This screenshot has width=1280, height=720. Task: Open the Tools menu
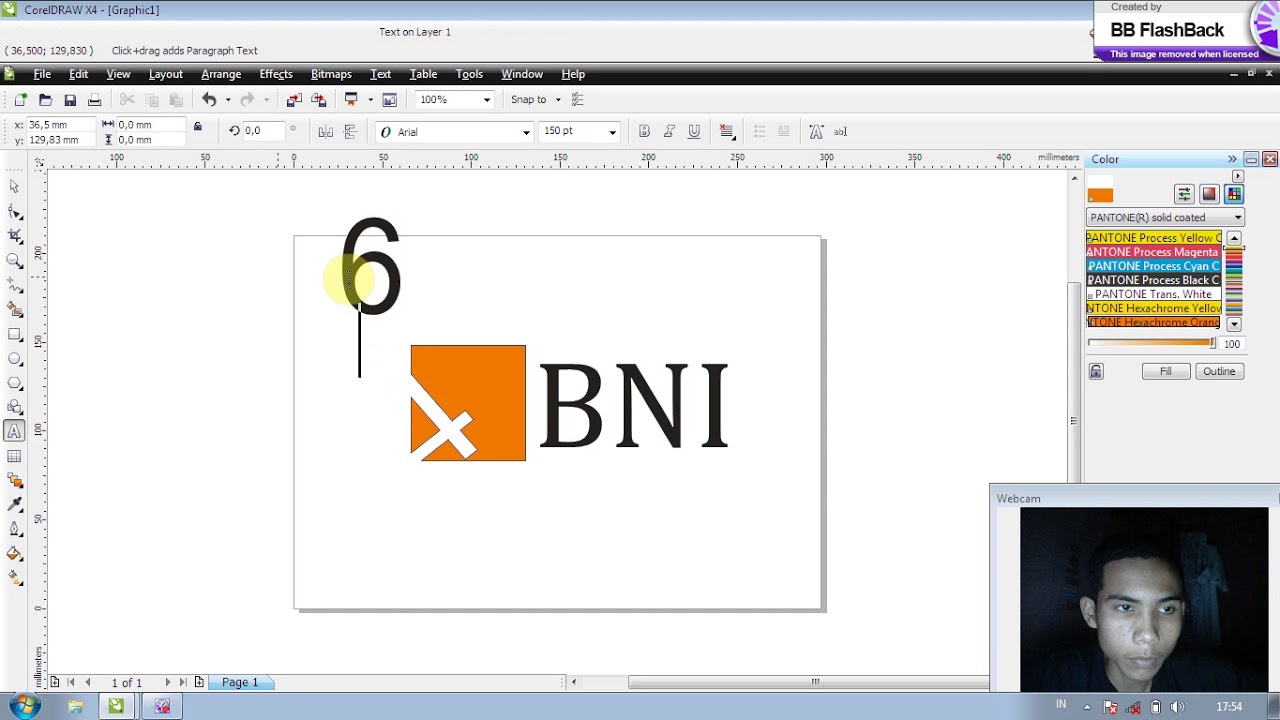tap(469, 74)
